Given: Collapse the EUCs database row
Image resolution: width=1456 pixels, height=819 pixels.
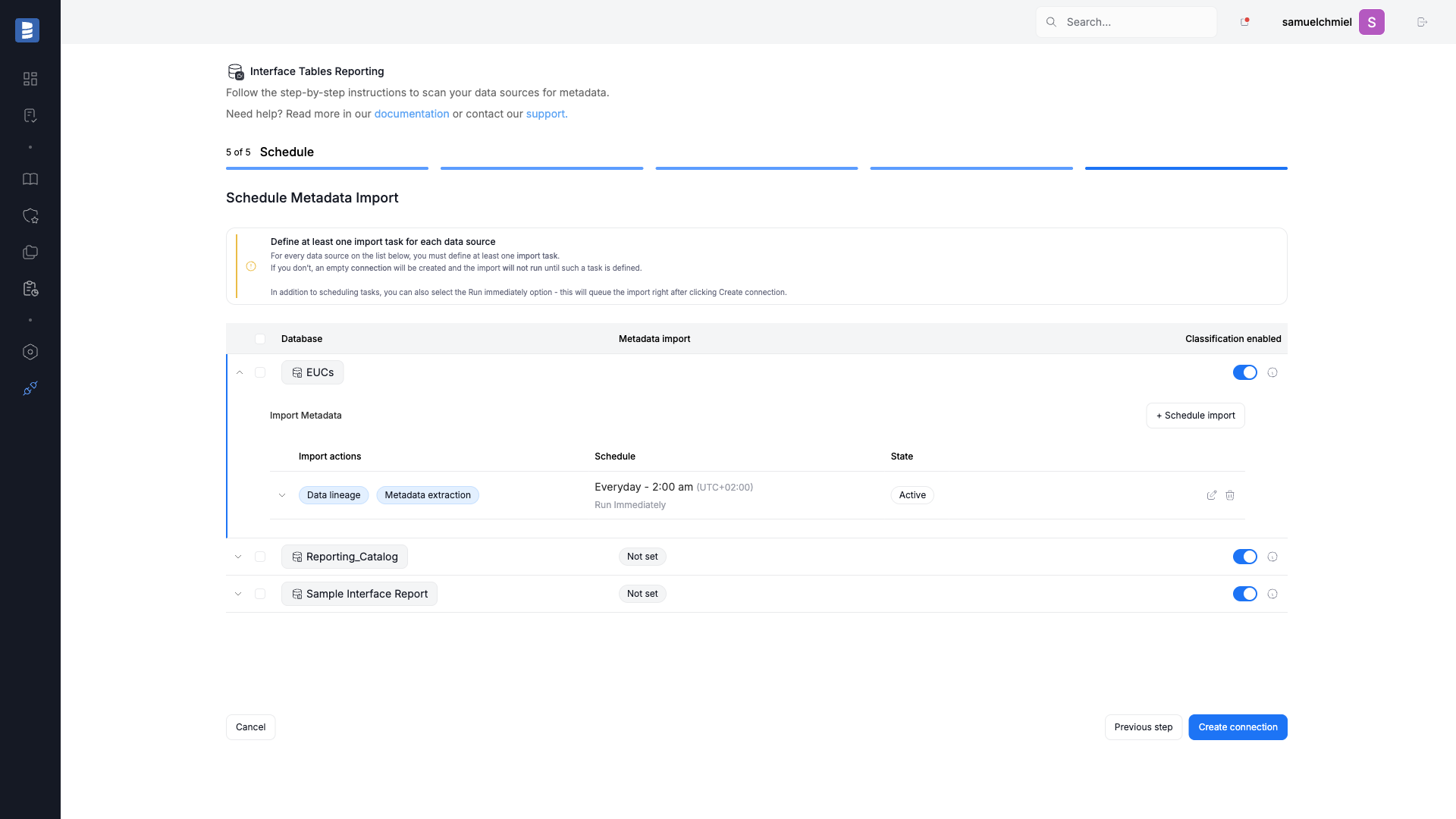Looking at the screenshot, I should coord(240,372).
